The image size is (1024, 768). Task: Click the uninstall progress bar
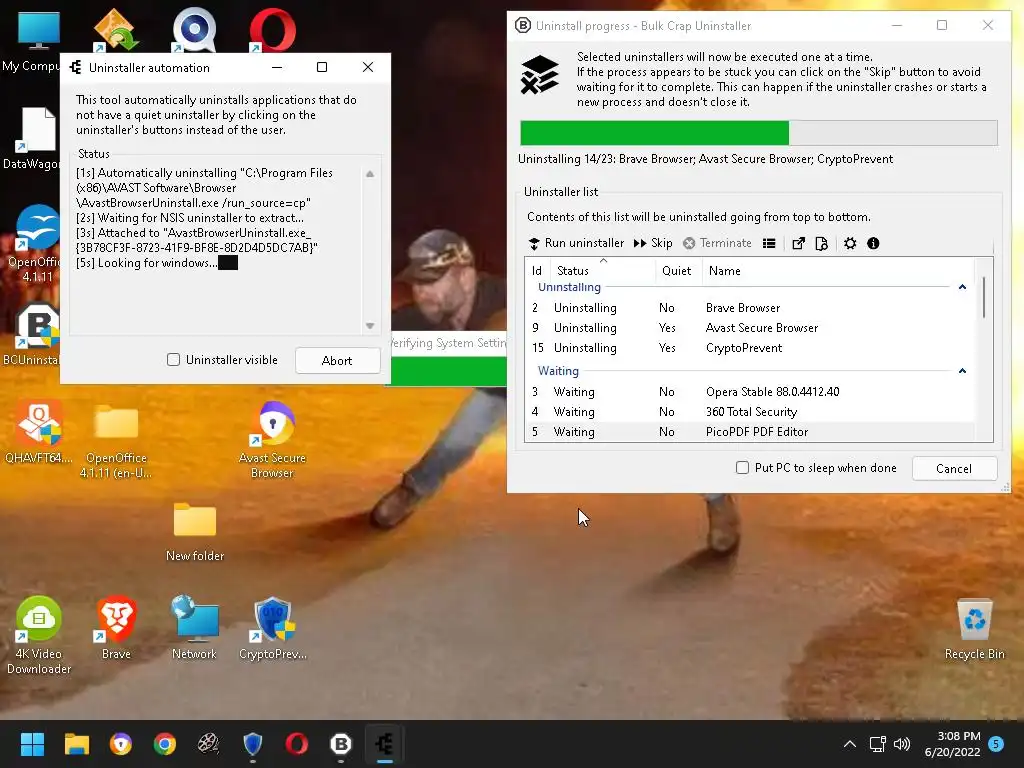758,133
